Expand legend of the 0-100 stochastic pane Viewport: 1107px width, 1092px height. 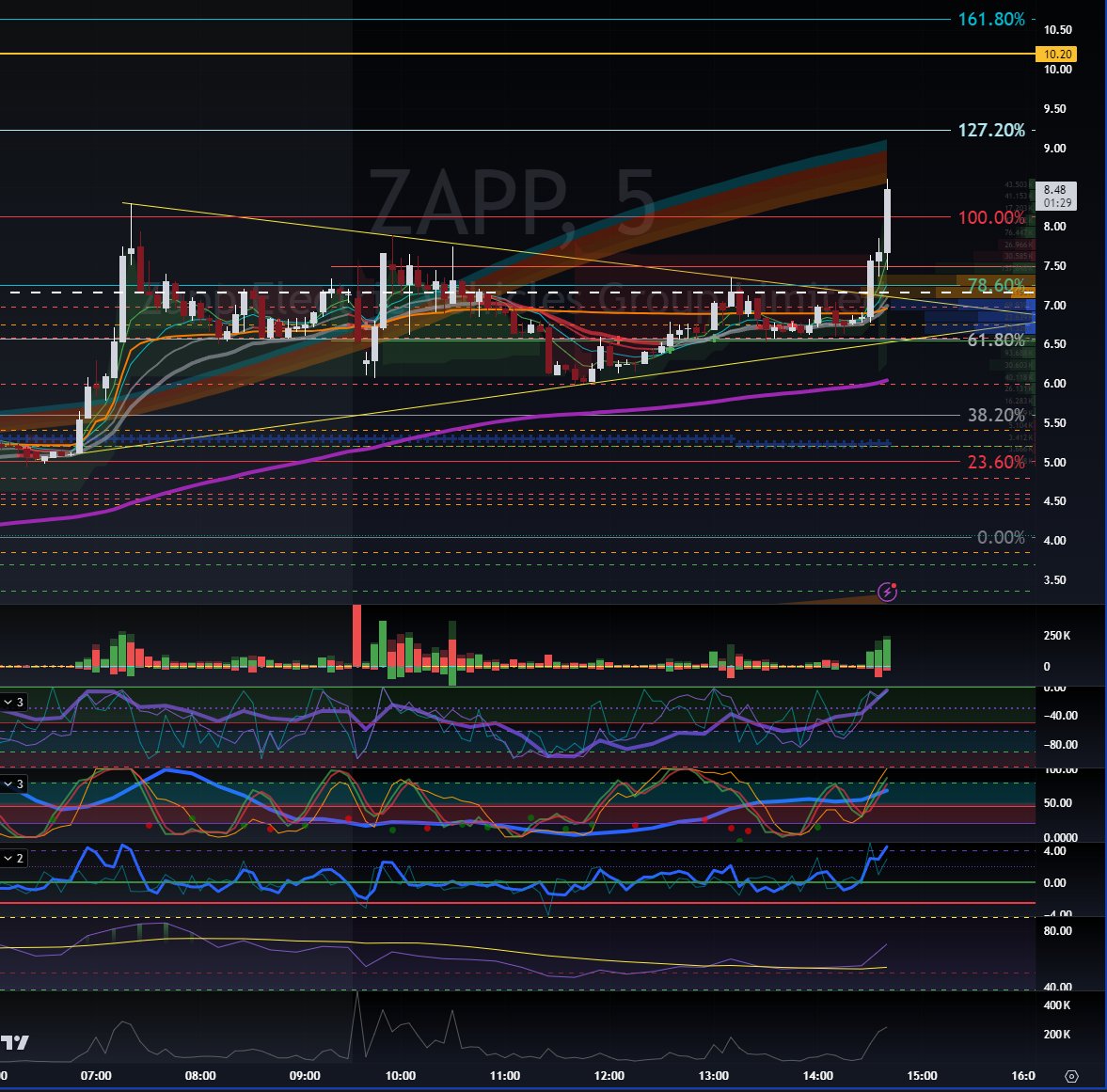[x=13, y=783]
